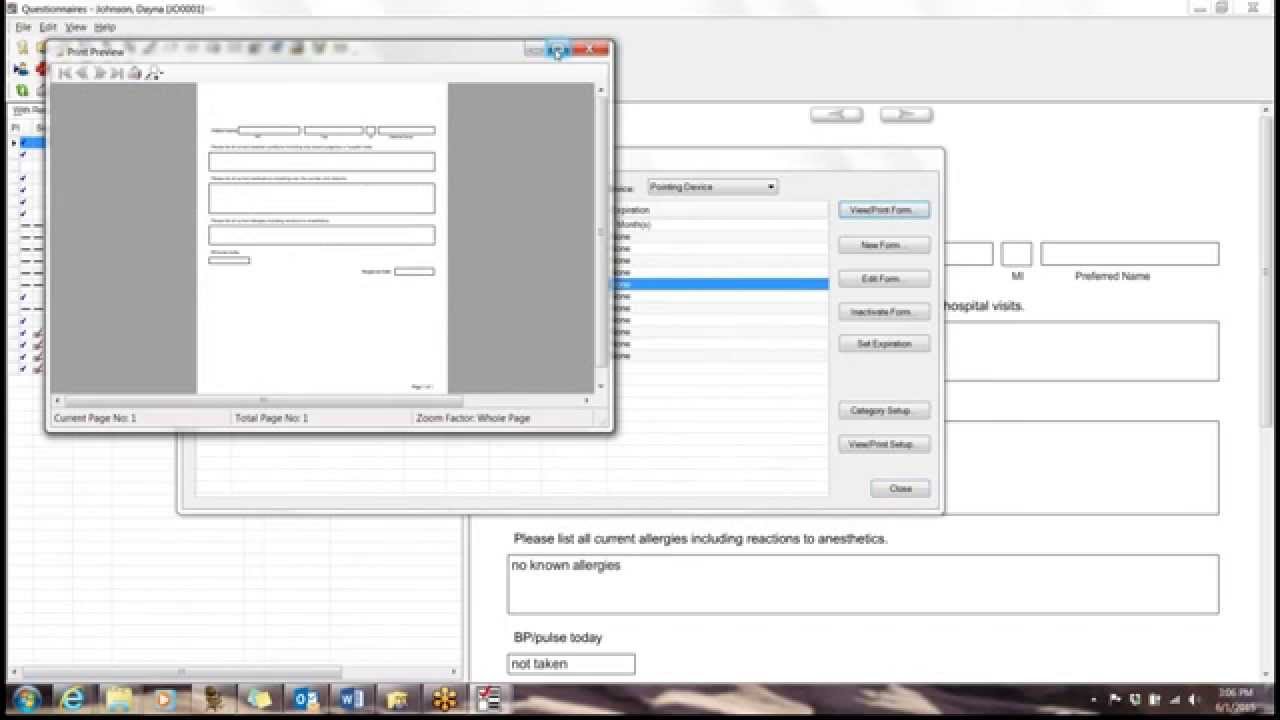Open the Windows Start menu
Viewport: 1280px width, 720px height.
tap(26, 698)
